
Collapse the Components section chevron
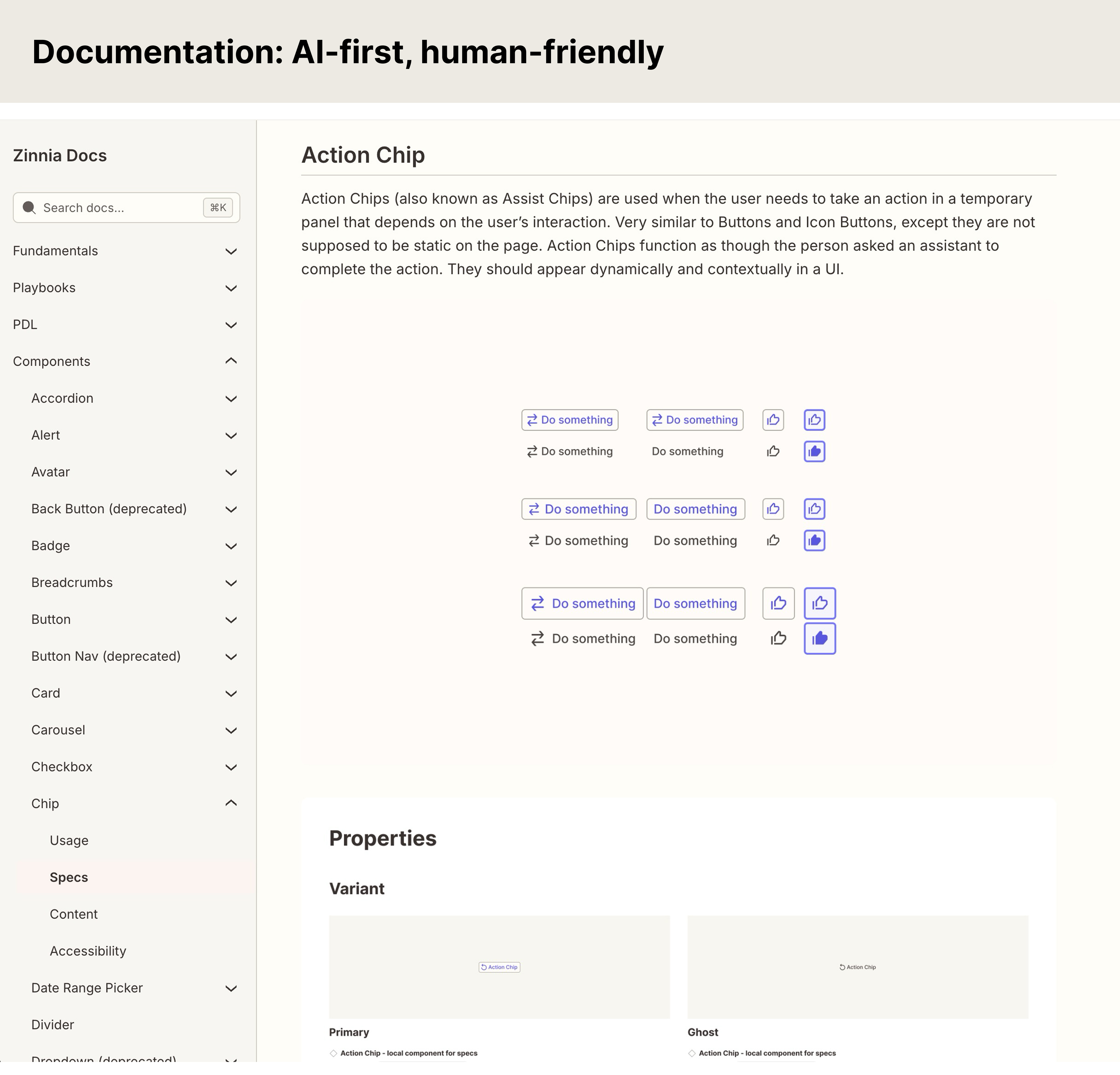[231, 361]
